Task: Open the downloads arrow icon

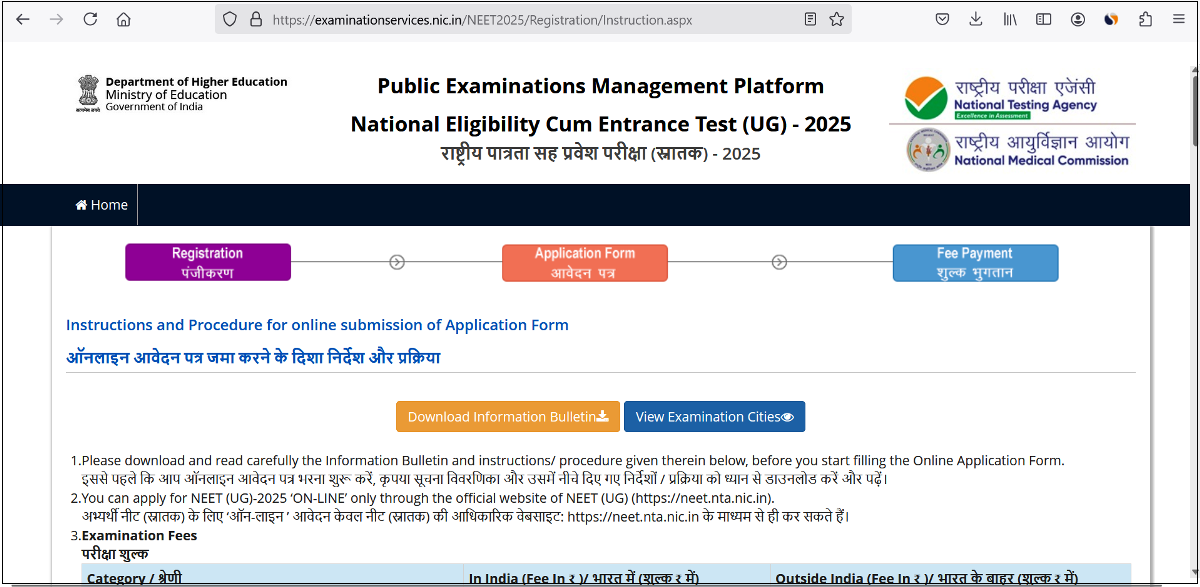Action: [x=976, y=19]
